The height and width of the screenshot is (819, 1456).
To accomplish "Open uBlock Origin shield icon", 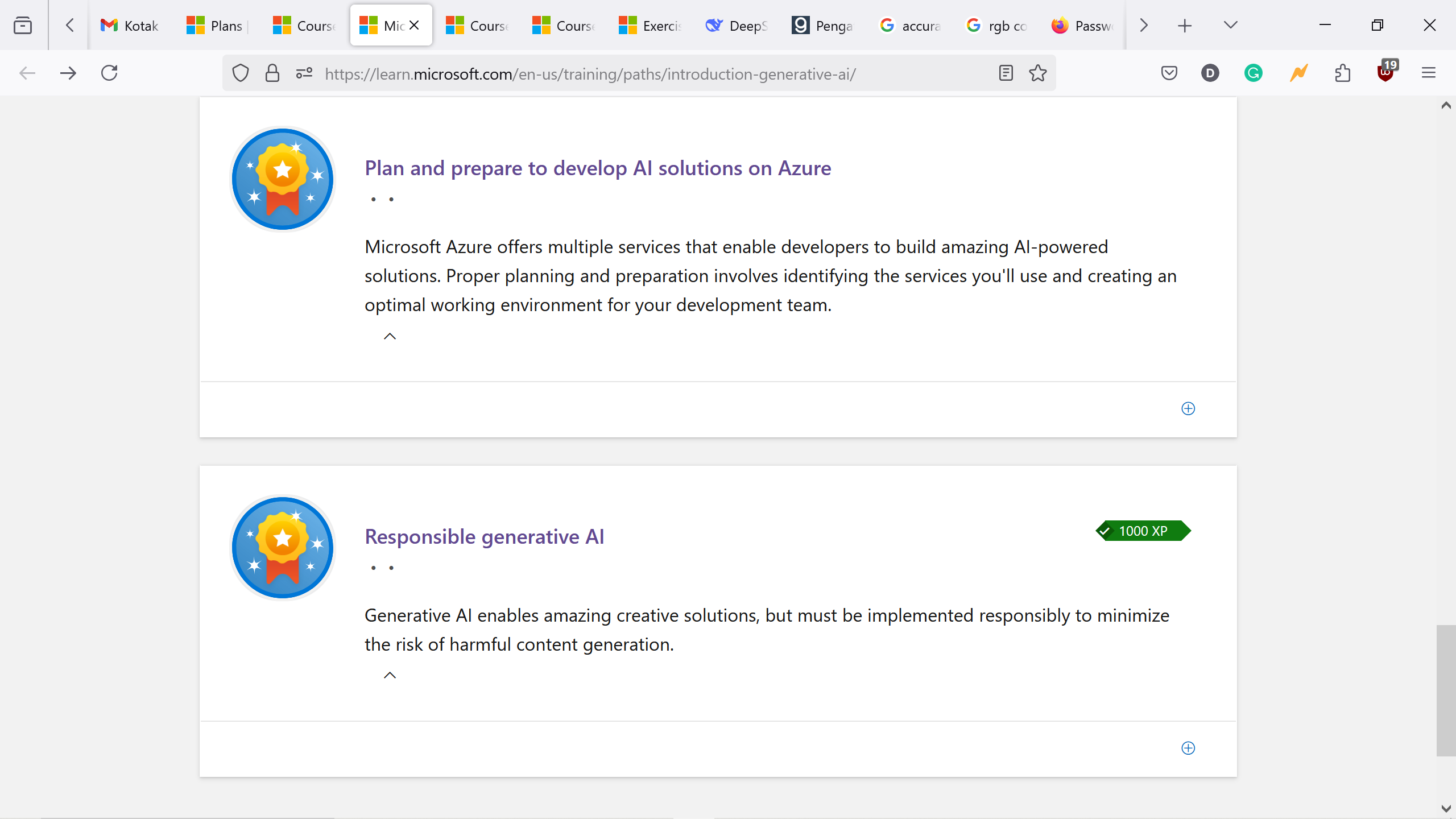I will click(x=1387, y=72).
